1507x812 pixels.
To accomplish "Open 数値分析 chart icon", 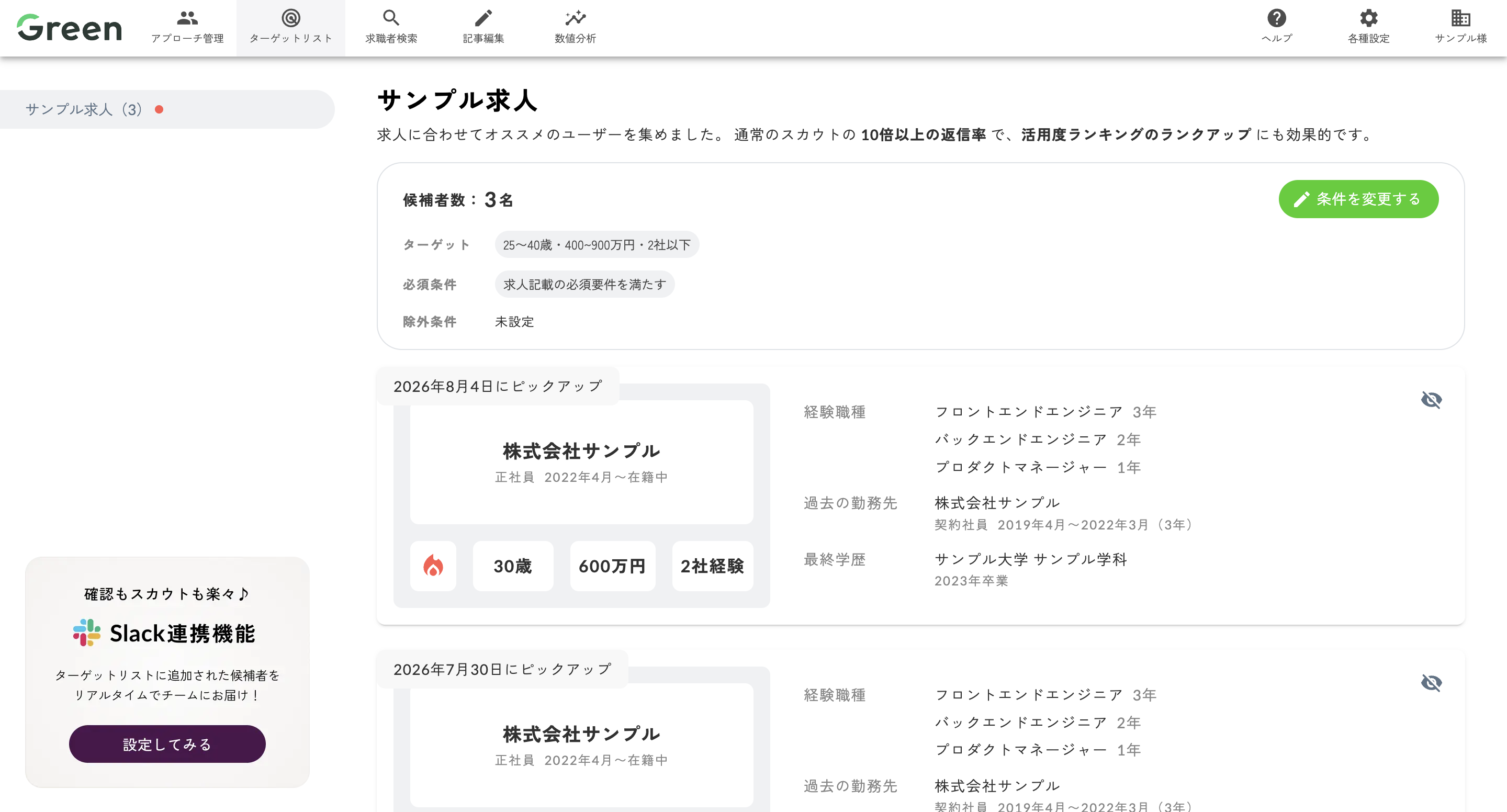I will (575, 18).
